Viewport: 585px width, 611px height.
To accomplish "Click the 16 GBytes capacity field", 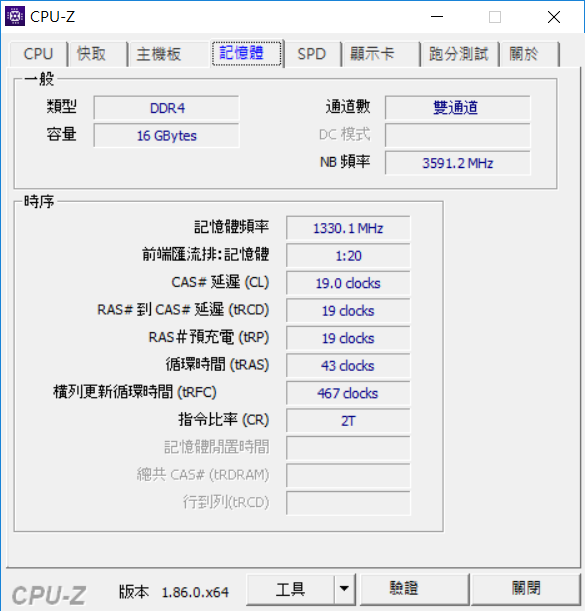I will click(166, 136).
